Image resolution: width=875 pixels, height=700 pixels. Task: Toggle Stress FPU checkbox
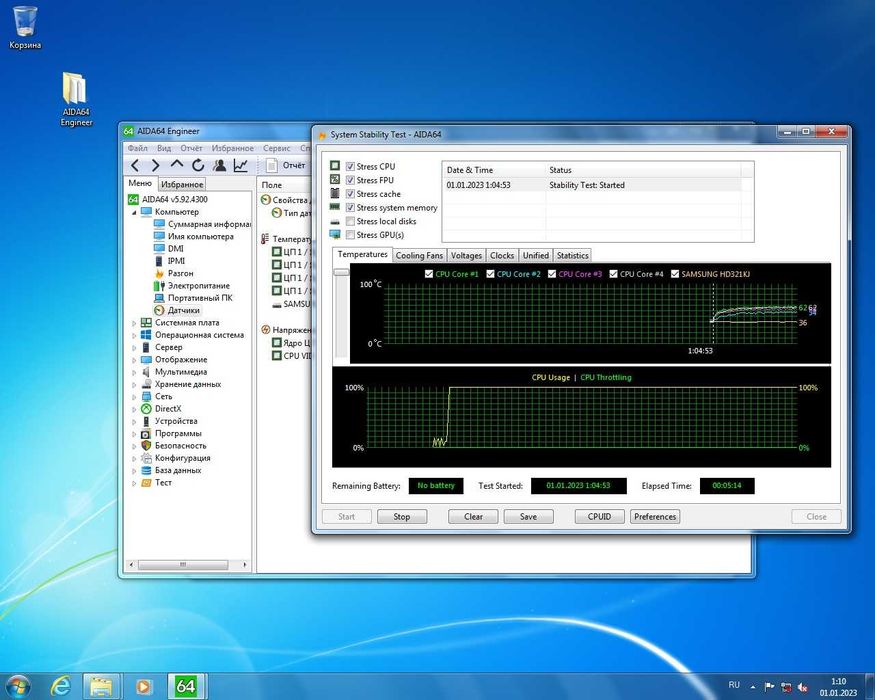[350, 180]
